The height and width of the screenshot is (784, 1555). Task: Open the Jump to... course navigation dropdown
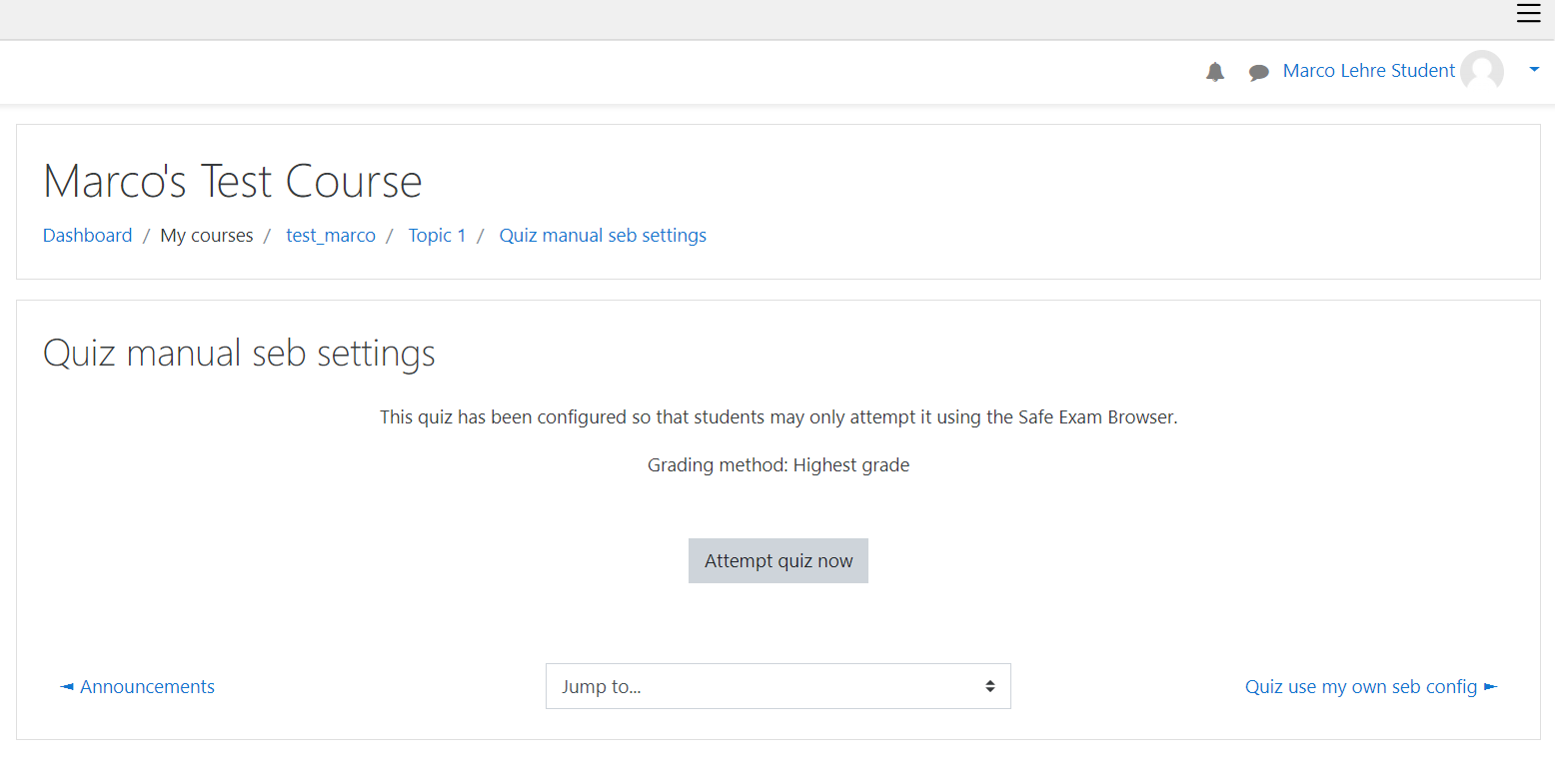(x=778, y=686)
